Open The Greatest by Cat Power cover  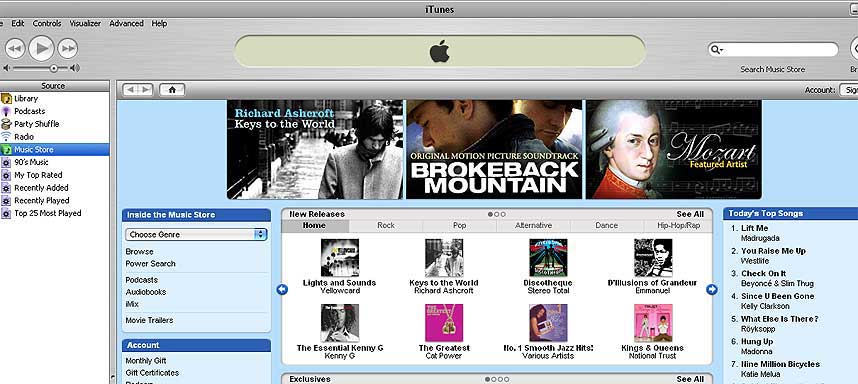click(x=444, y=323)
